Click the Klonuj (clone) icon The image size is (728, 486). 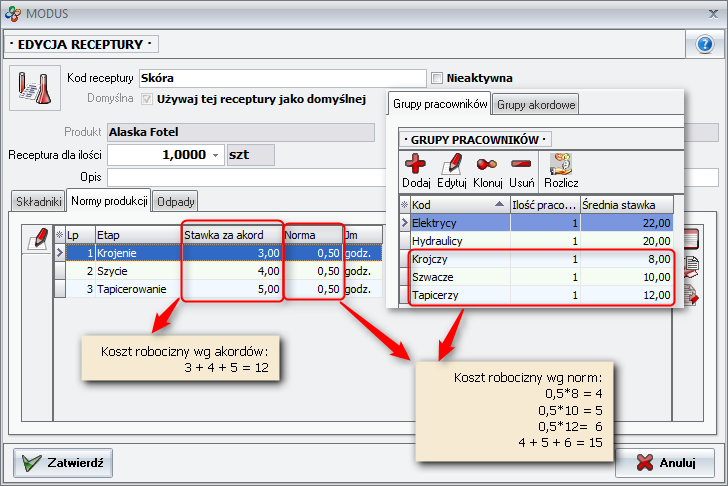pos(488,165)
